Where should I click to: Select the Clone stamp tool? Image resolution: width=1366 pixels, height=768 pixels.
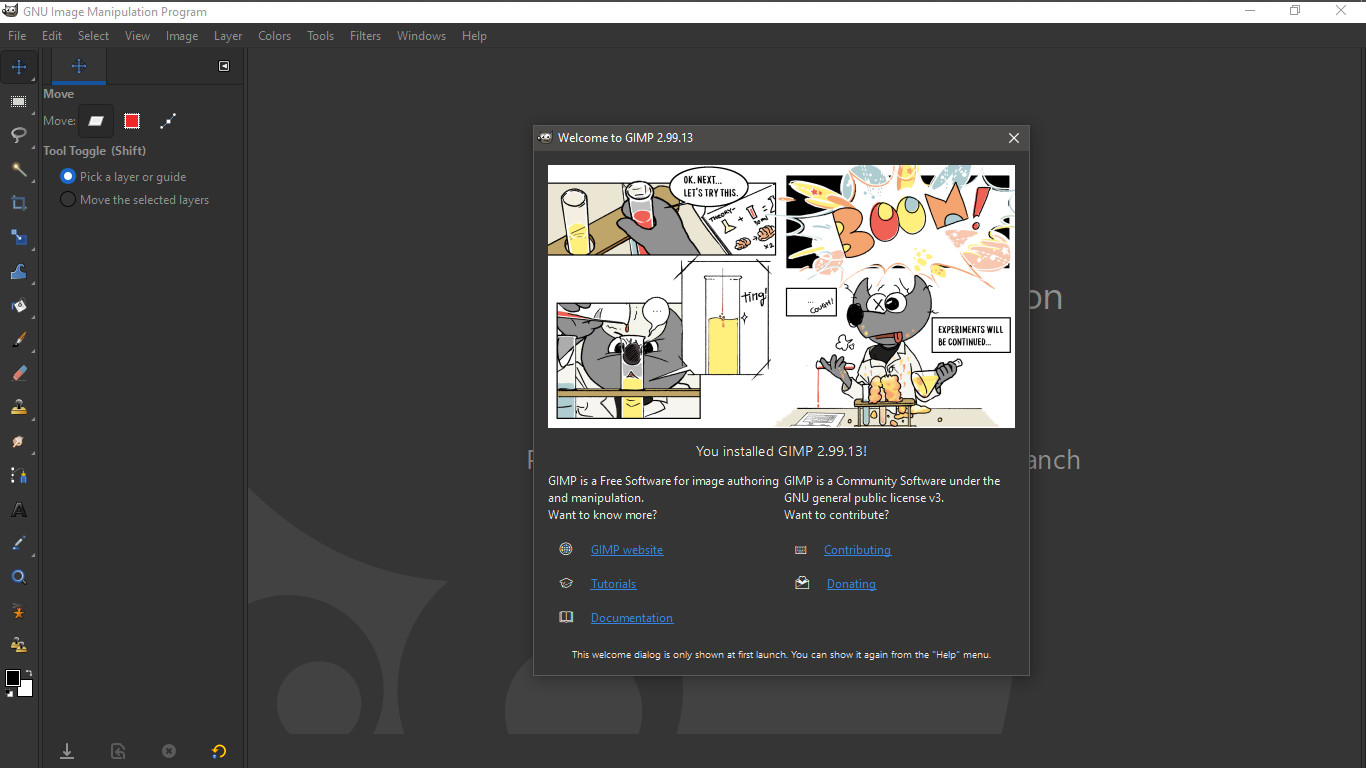[x=19, y=407]
